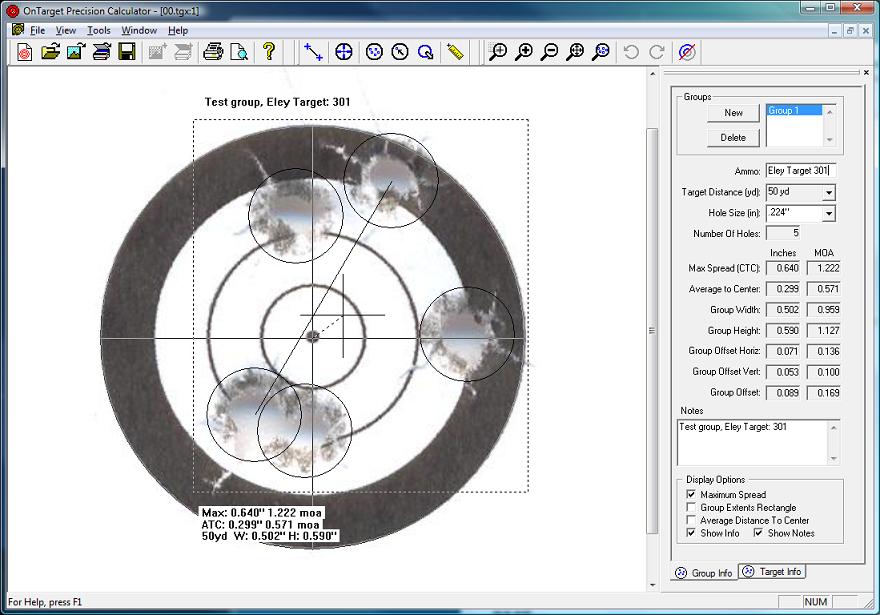Image resolution: width=880 pixels, height=615 pixels.
Task: Activate the yellow ruler measure tool
Action: [x=455, y=51]
